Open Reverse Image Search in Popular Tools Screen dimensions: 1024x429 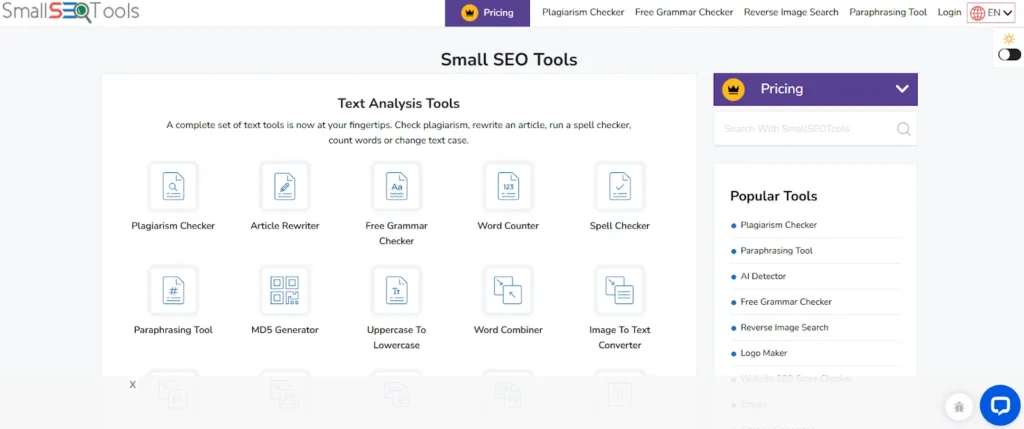[784, 327]
